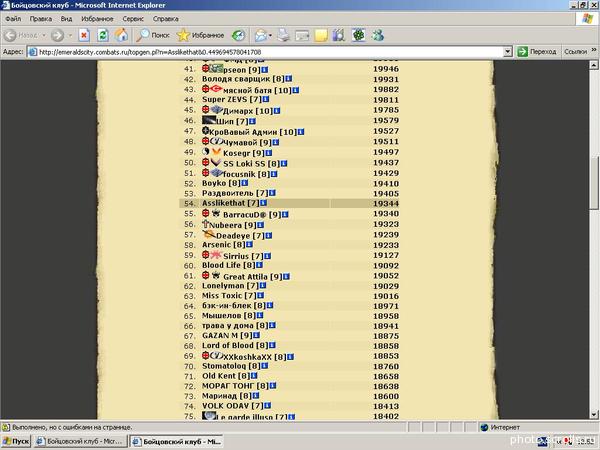Open the Вид menu
This screenshot has width=600, height=450.
66,19
